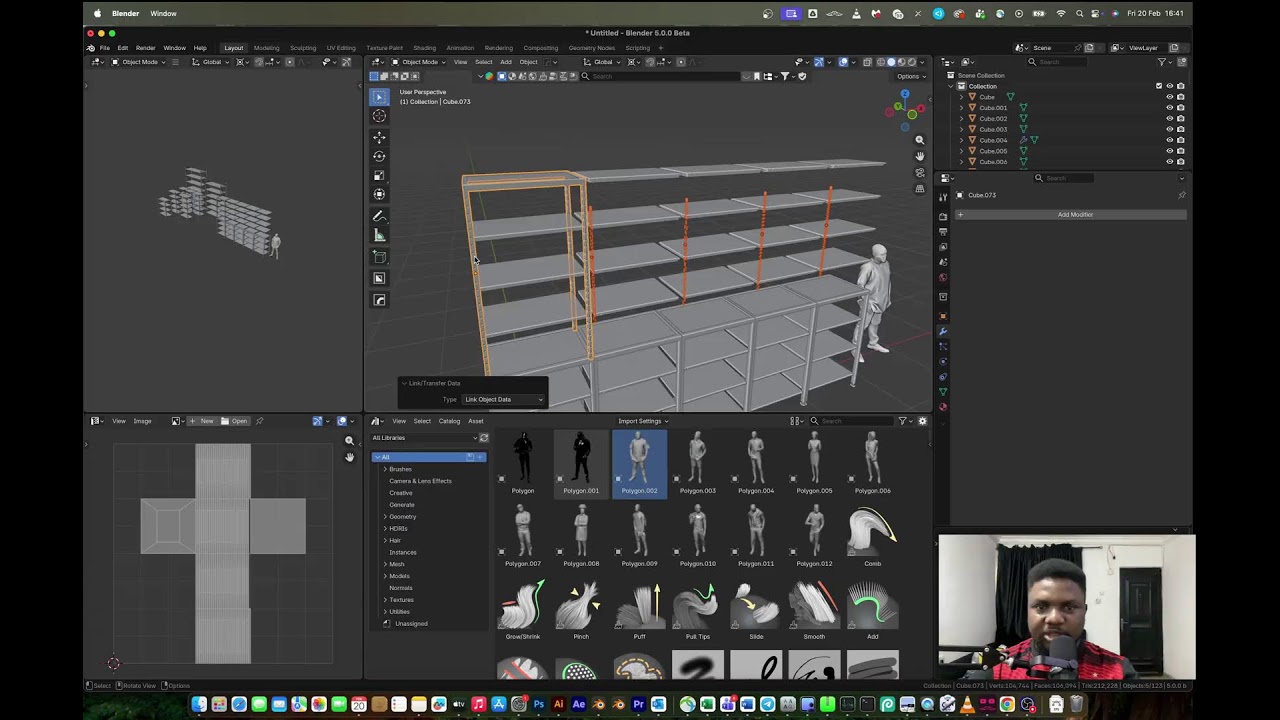Toggle viewport overlays button
The image size is (1280, 720).
tap(843, 62)
